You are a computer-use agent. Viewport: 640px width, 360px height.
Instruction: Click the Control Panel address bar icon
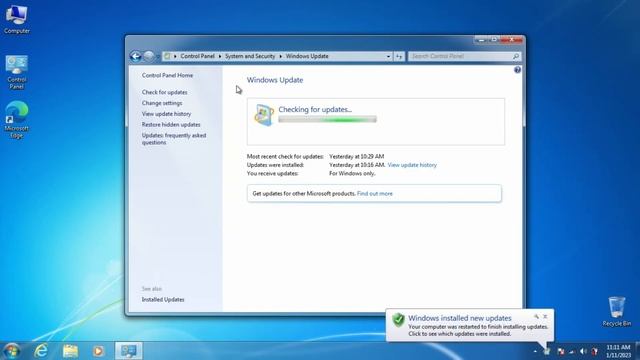pos(167,56)
